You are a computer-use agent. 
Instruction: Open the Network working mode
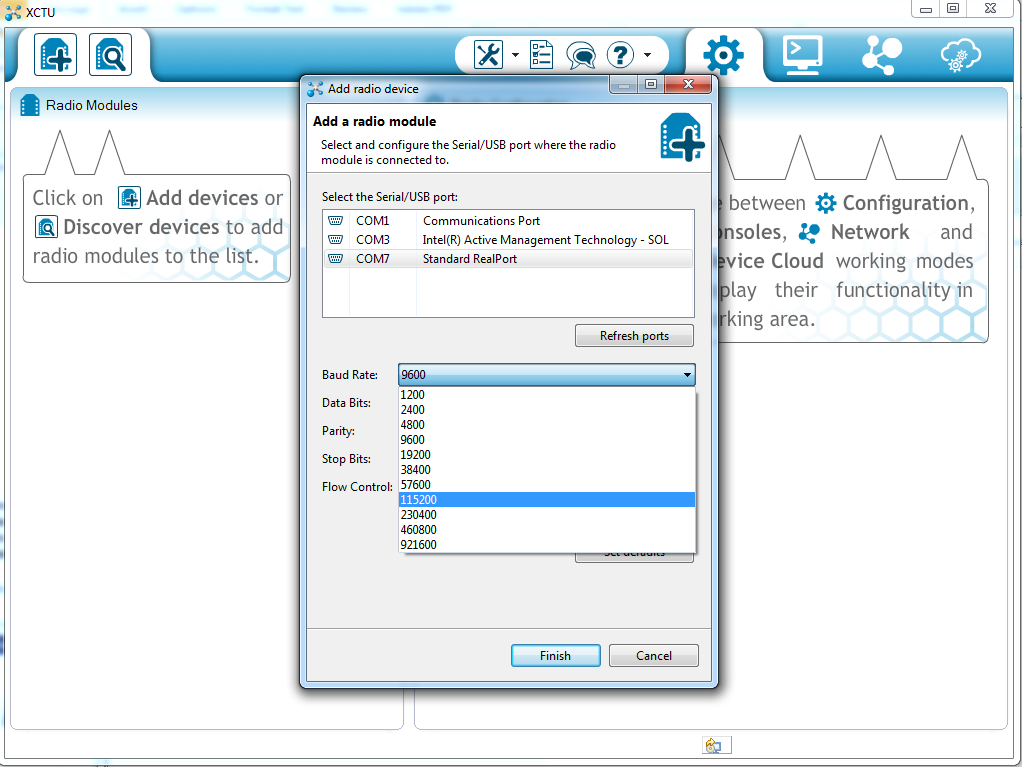click(x=882, y=55)
